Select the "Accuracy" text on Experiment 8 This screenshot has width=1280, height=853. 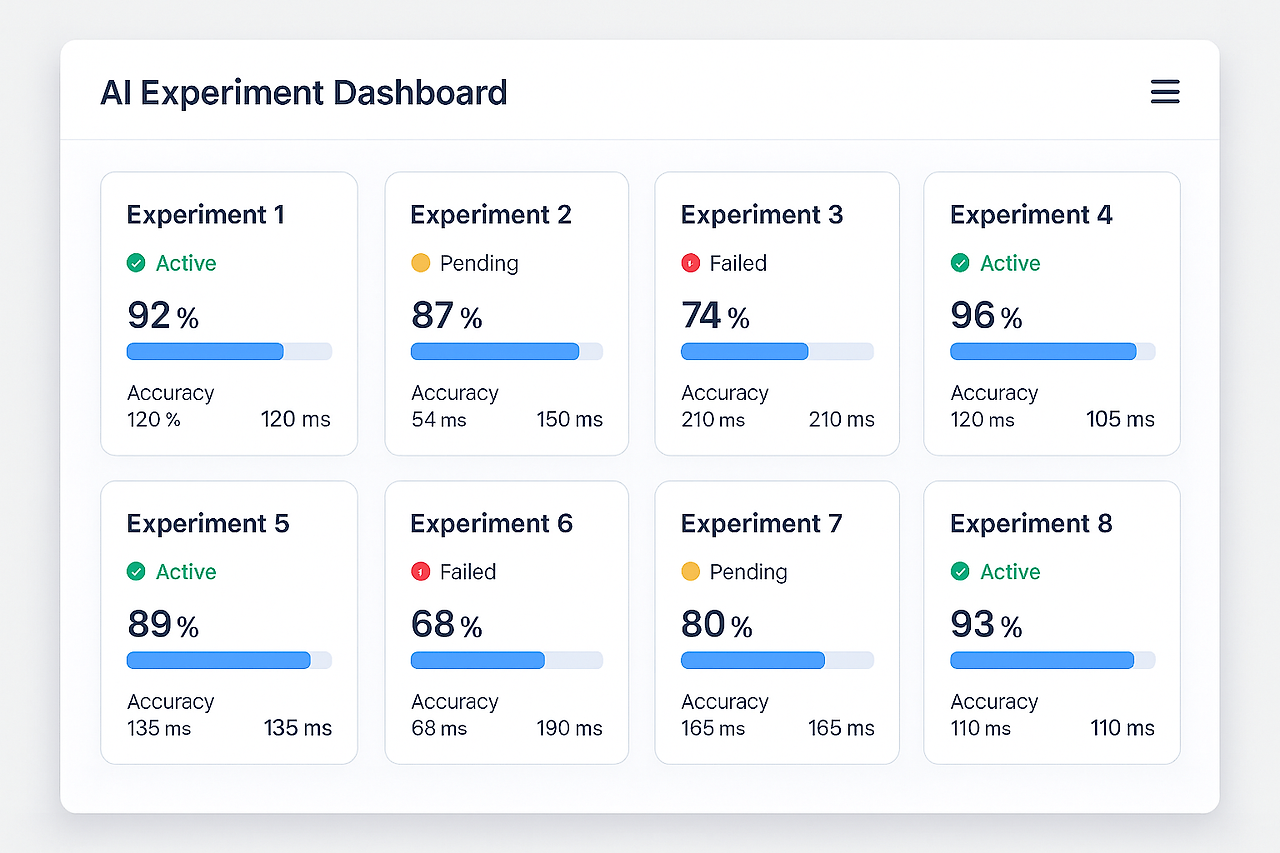point(994,702)
